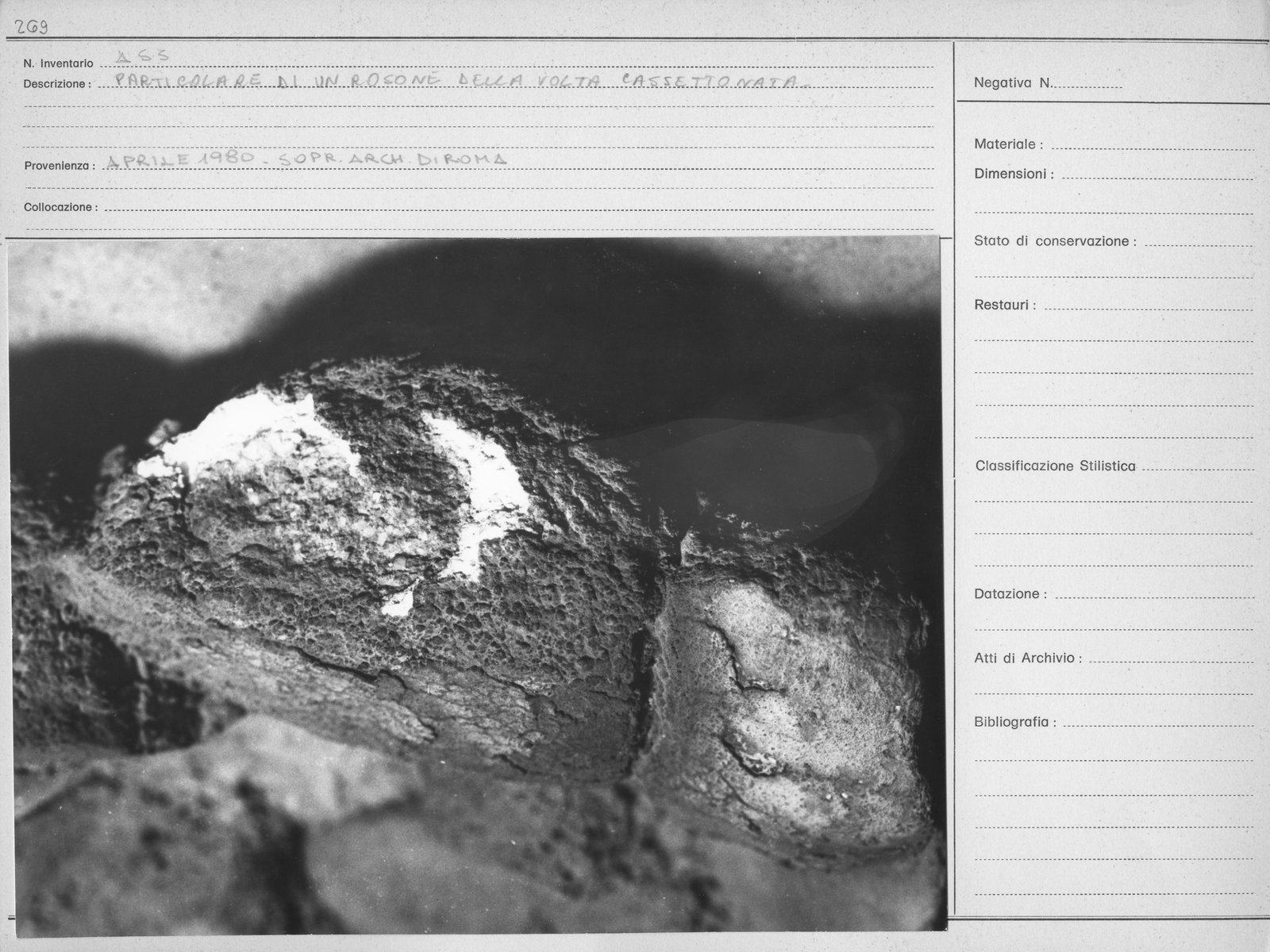Click the 'Negativa N.' field label
This screenshot has height=952, width=1270.
[1013, 83]
